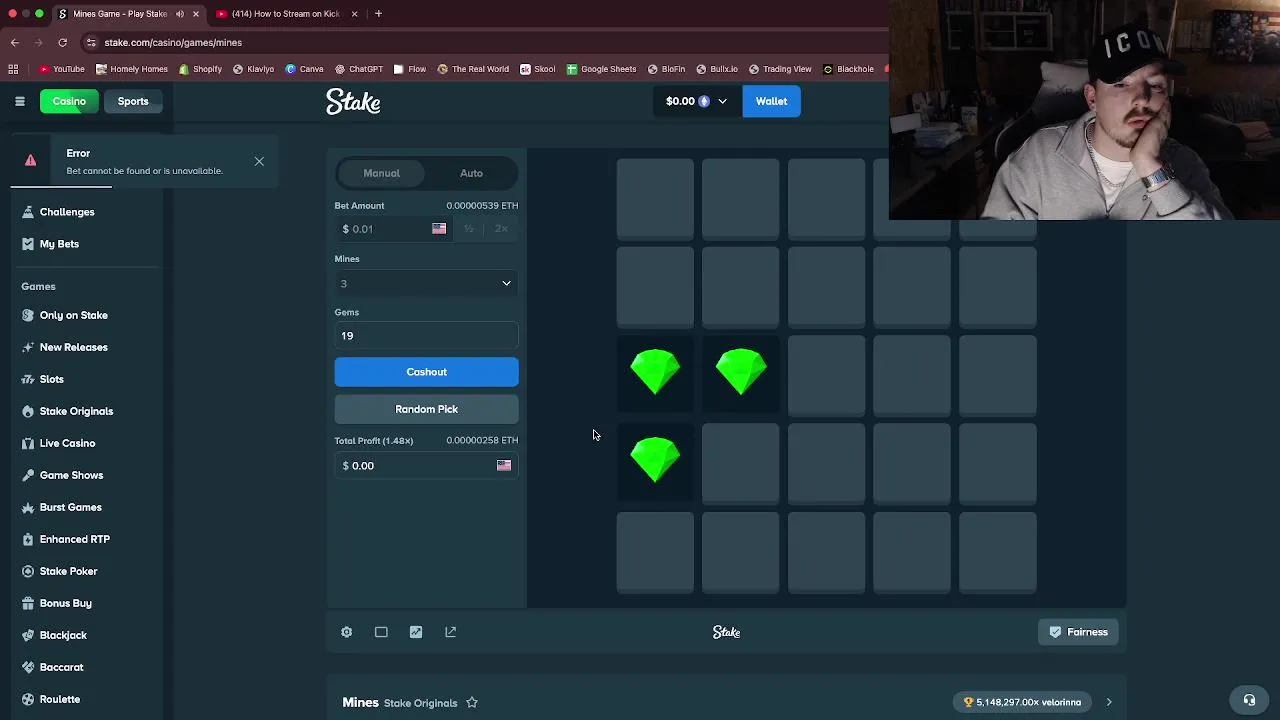Open the balance currency dropdown

[696, 101]
